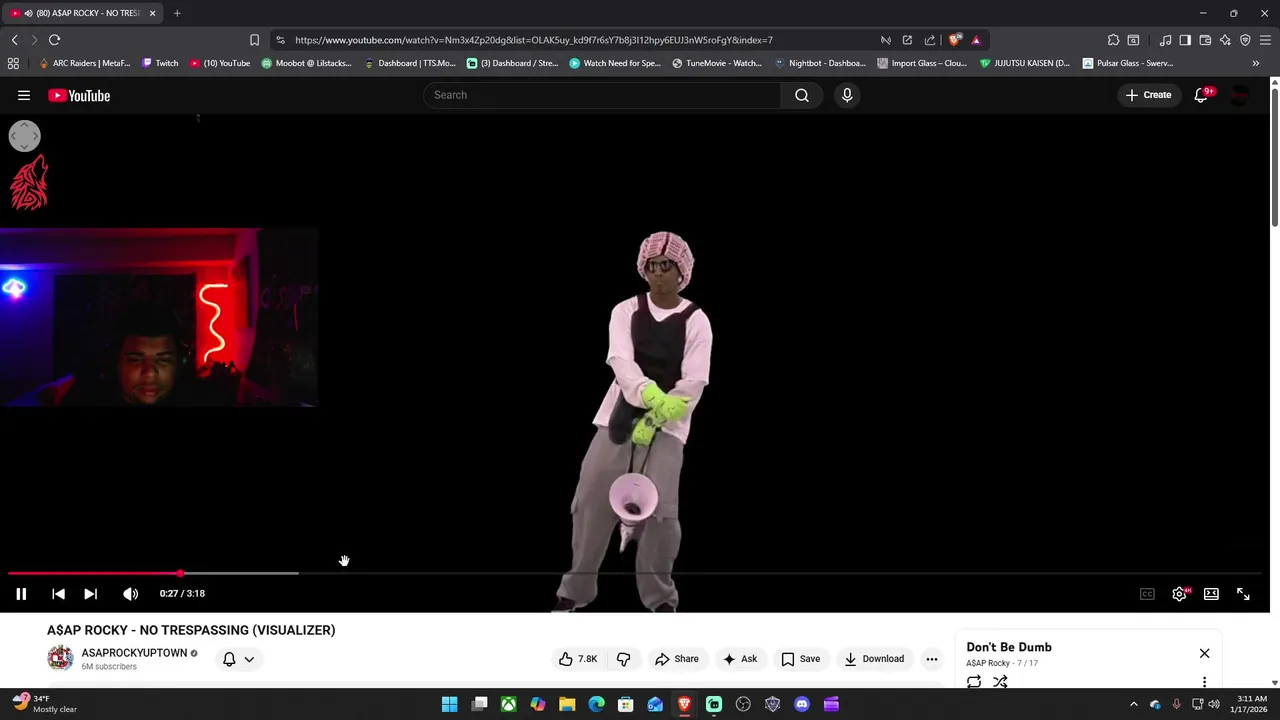Click the Ask button

(x=740, y=659)
